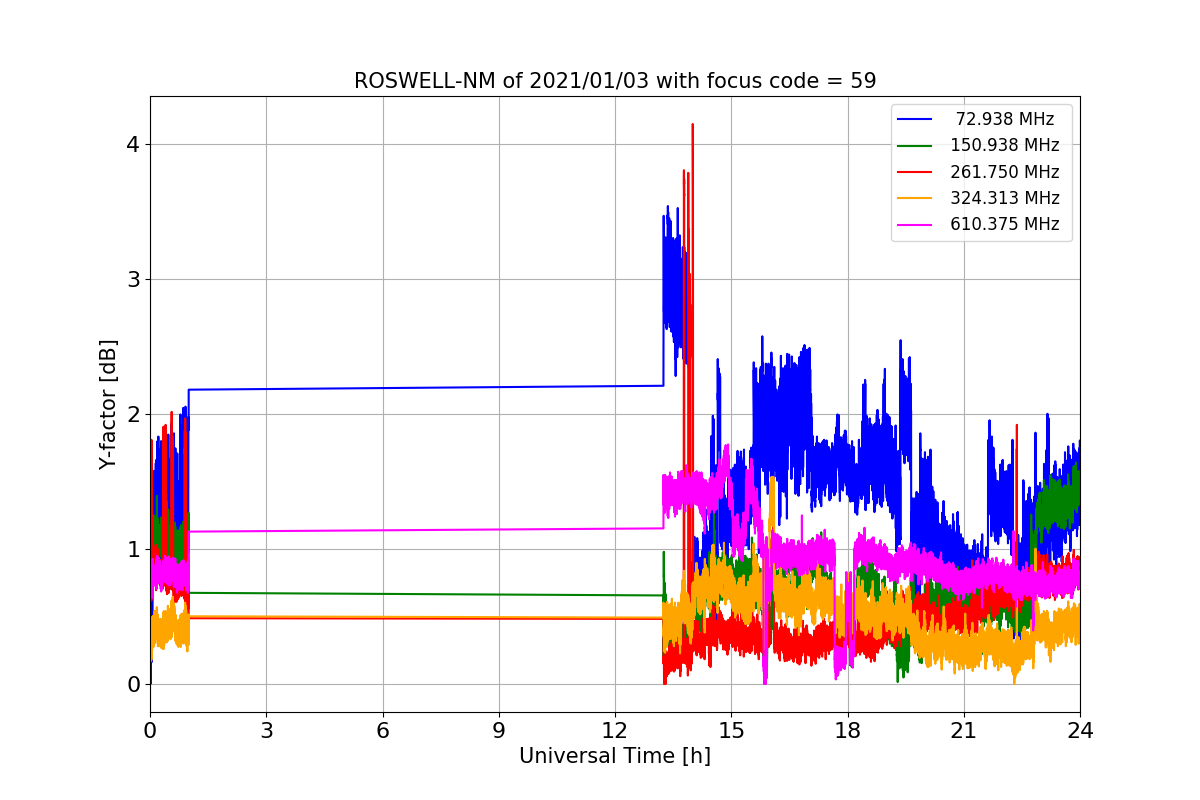
Task: Click x-axis tick label 6
Action: pos(382,731)
